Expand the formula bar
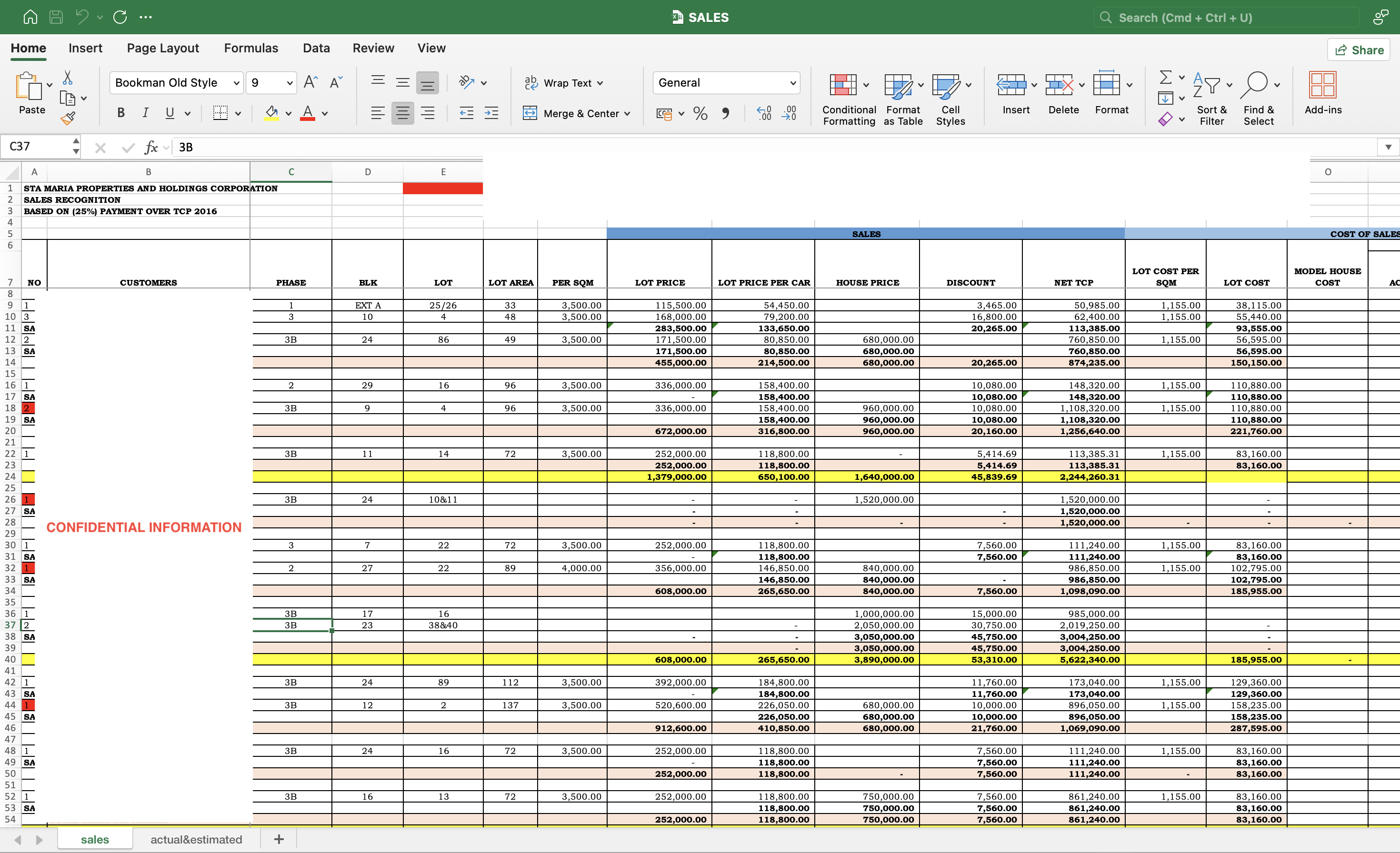1400x853 pixels. tap(1388, 147)
